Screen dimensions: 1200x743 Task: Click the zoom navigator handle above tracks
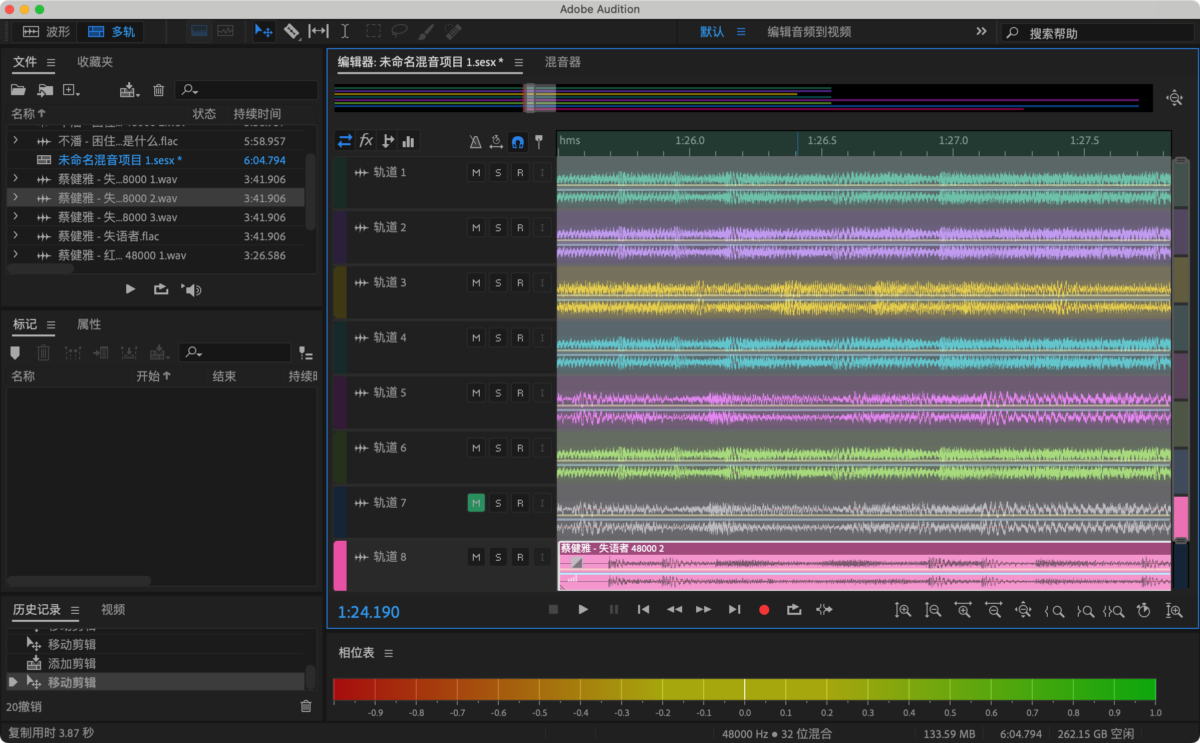click(541, 98)
